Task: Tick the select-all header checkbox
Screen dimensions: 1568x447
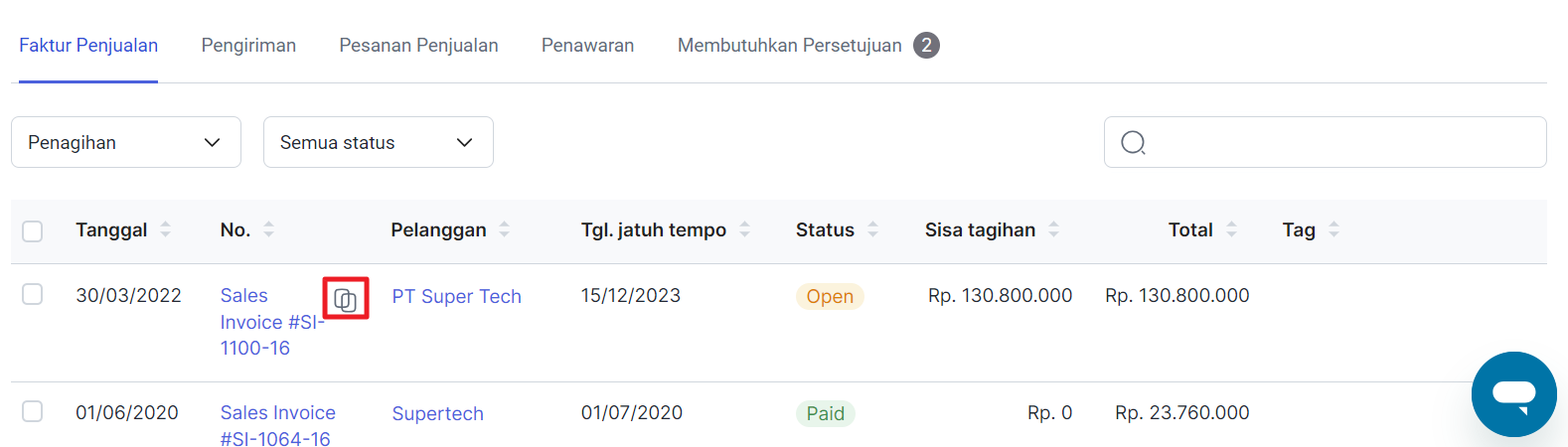Action: tap(33, 230)
